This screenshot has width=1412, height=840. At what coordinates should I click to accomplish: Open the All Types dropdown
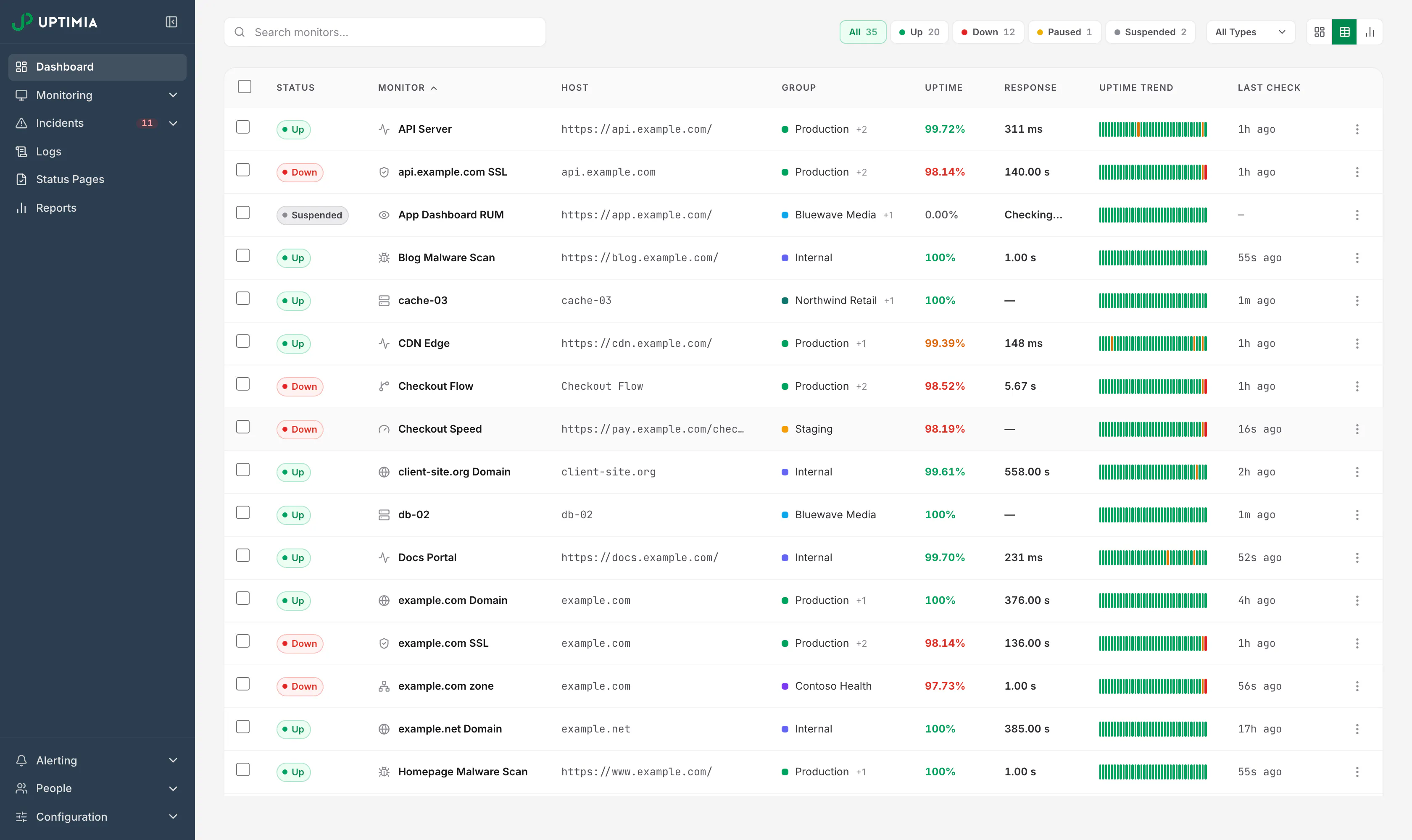click(1251, 31)
